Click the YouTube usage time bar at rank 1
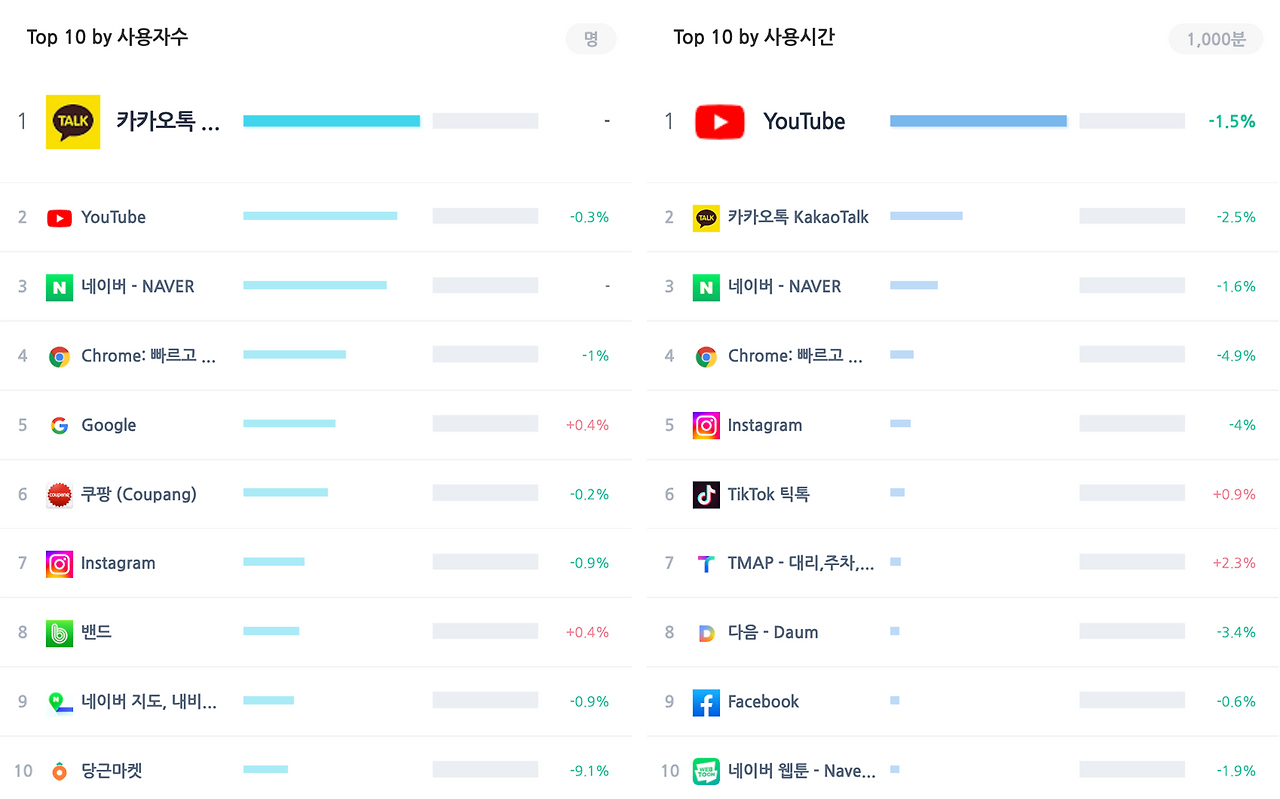This screenshot has height=799, width=1280. pyautogui.click(x=978, y=121)
